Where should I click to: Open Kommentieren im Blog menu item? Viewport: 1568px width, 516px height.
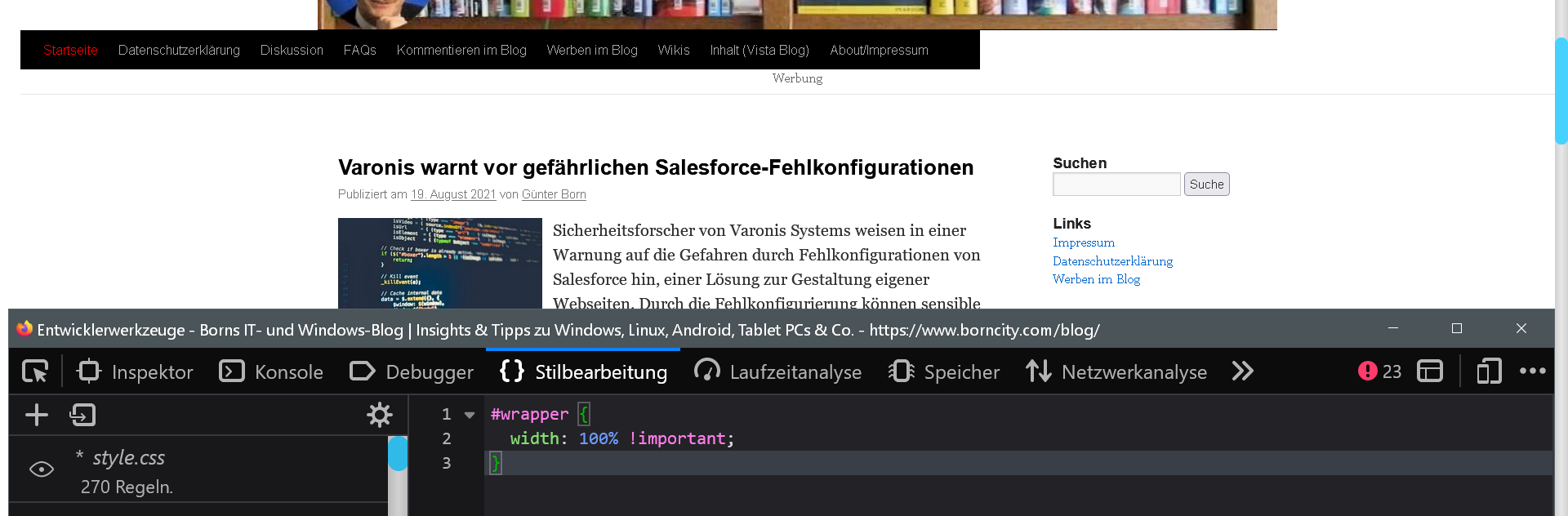pyautogui.click(x=461, y=51)
